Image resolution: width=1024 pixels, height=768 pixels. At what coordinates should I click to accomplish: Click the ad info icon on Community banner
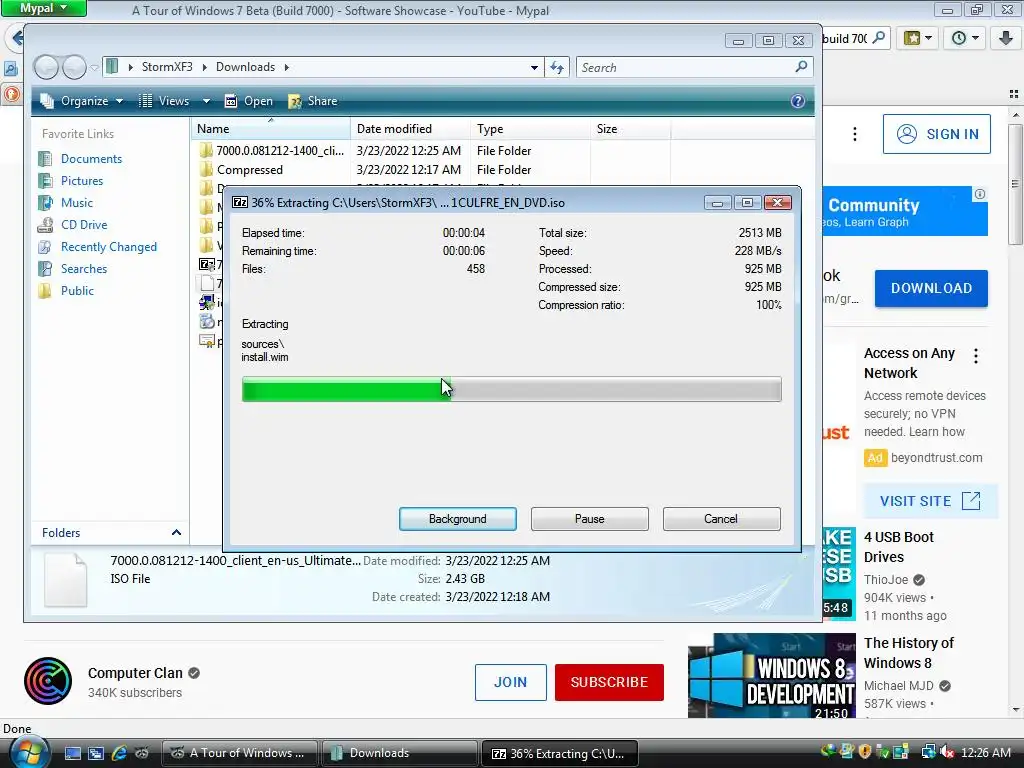[980, 194]
